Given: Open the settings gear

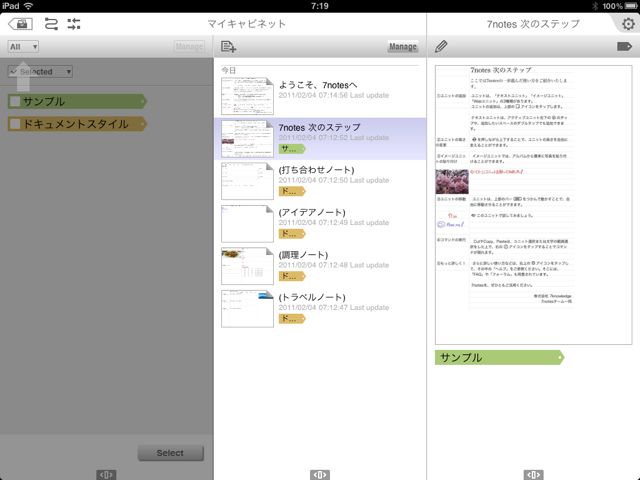Looking at the screenshot, I should pyautogui.click(x=629, y=24).
